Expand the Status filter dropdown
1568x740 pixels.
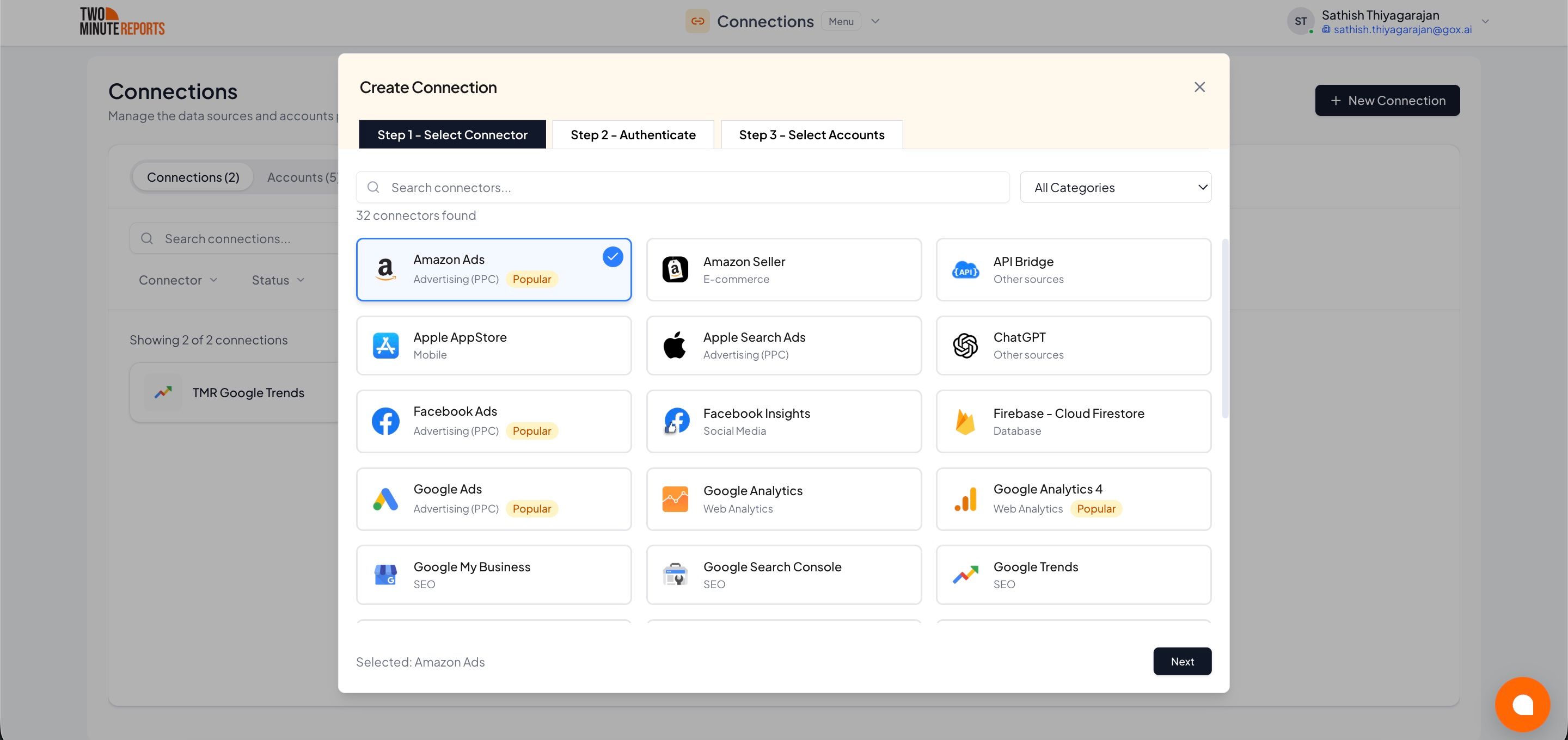point(278,280)
